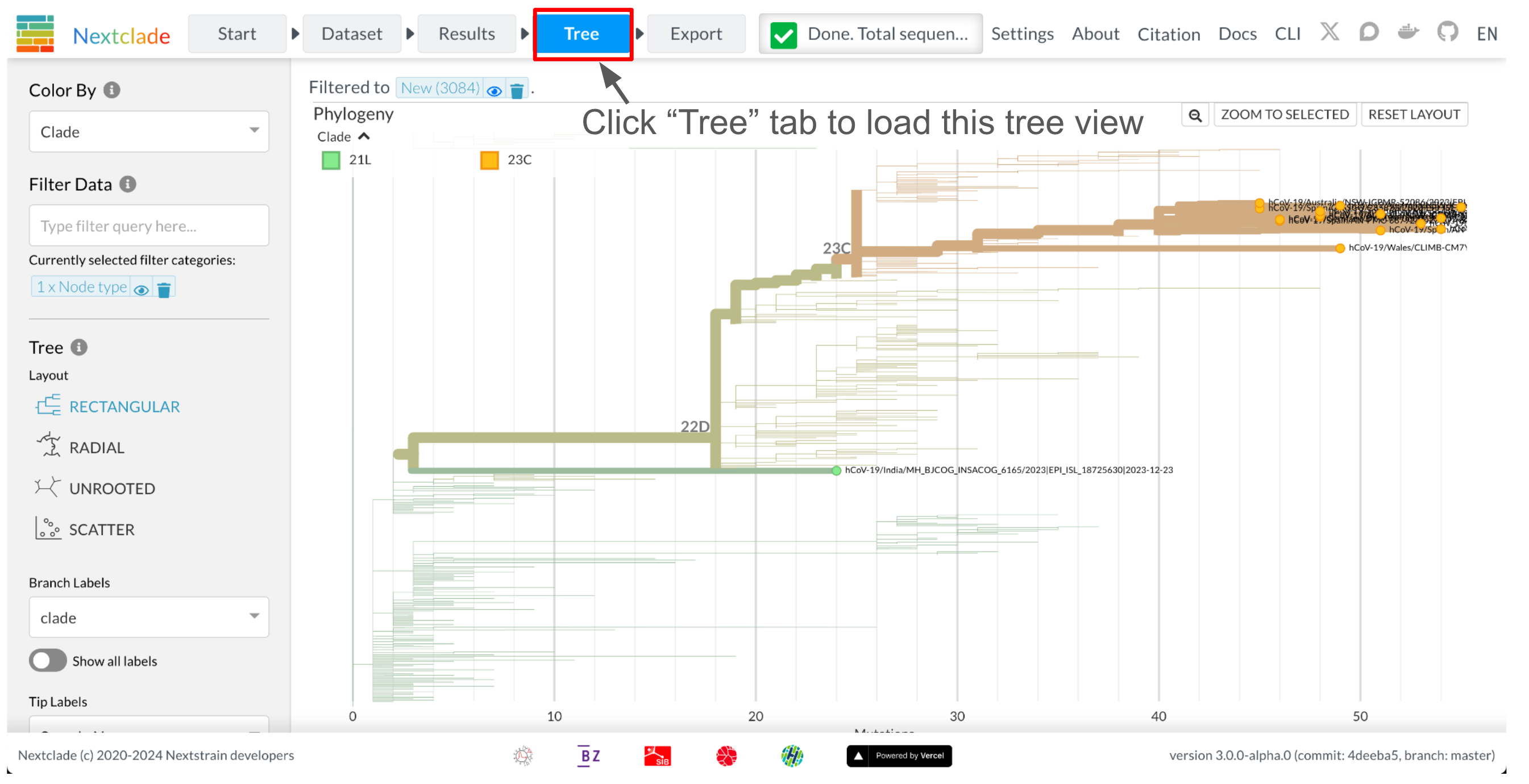Click the orange 23C legend swatch
Screen dimensions: 1529x784
pyautogui.click(x=489, y=160)
